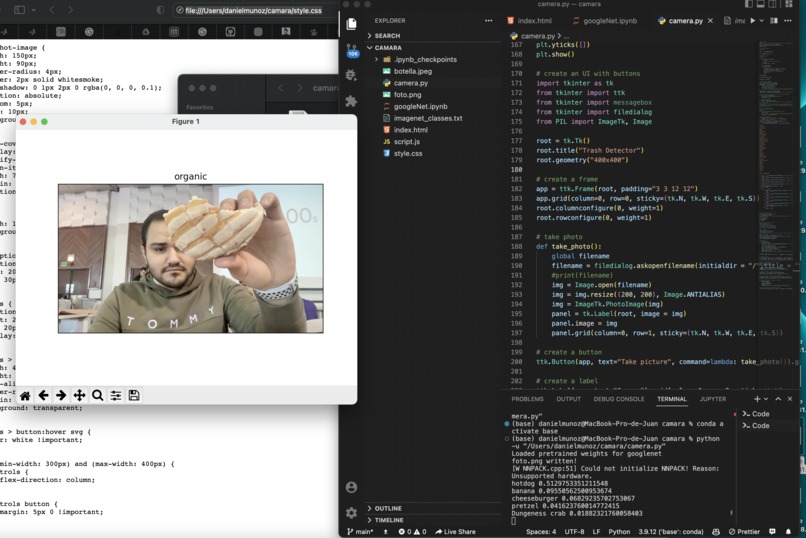Maximize the terminal panel with up chevron

(x=778, y=399)
